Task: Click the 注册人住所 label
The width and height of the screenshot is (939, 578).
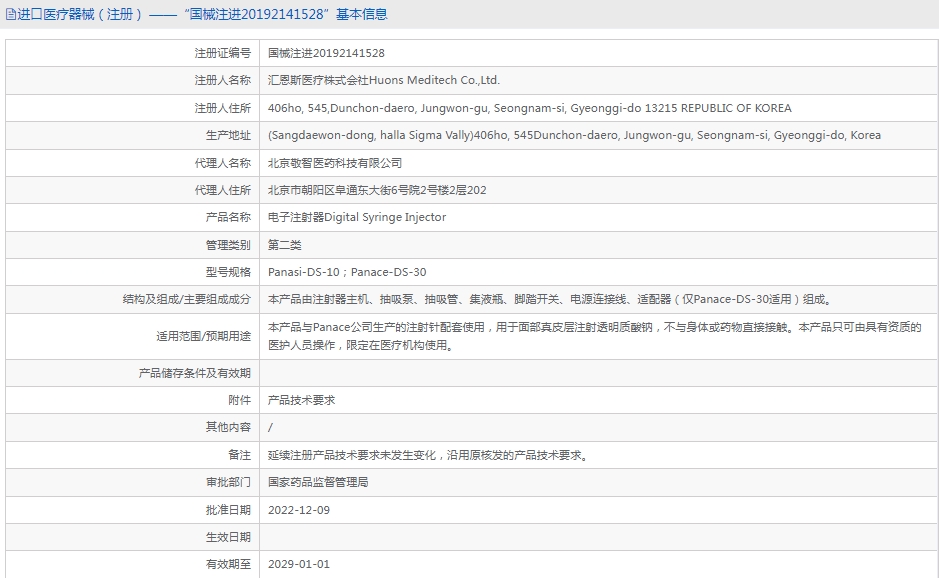Action: click(x=223, y=108)
